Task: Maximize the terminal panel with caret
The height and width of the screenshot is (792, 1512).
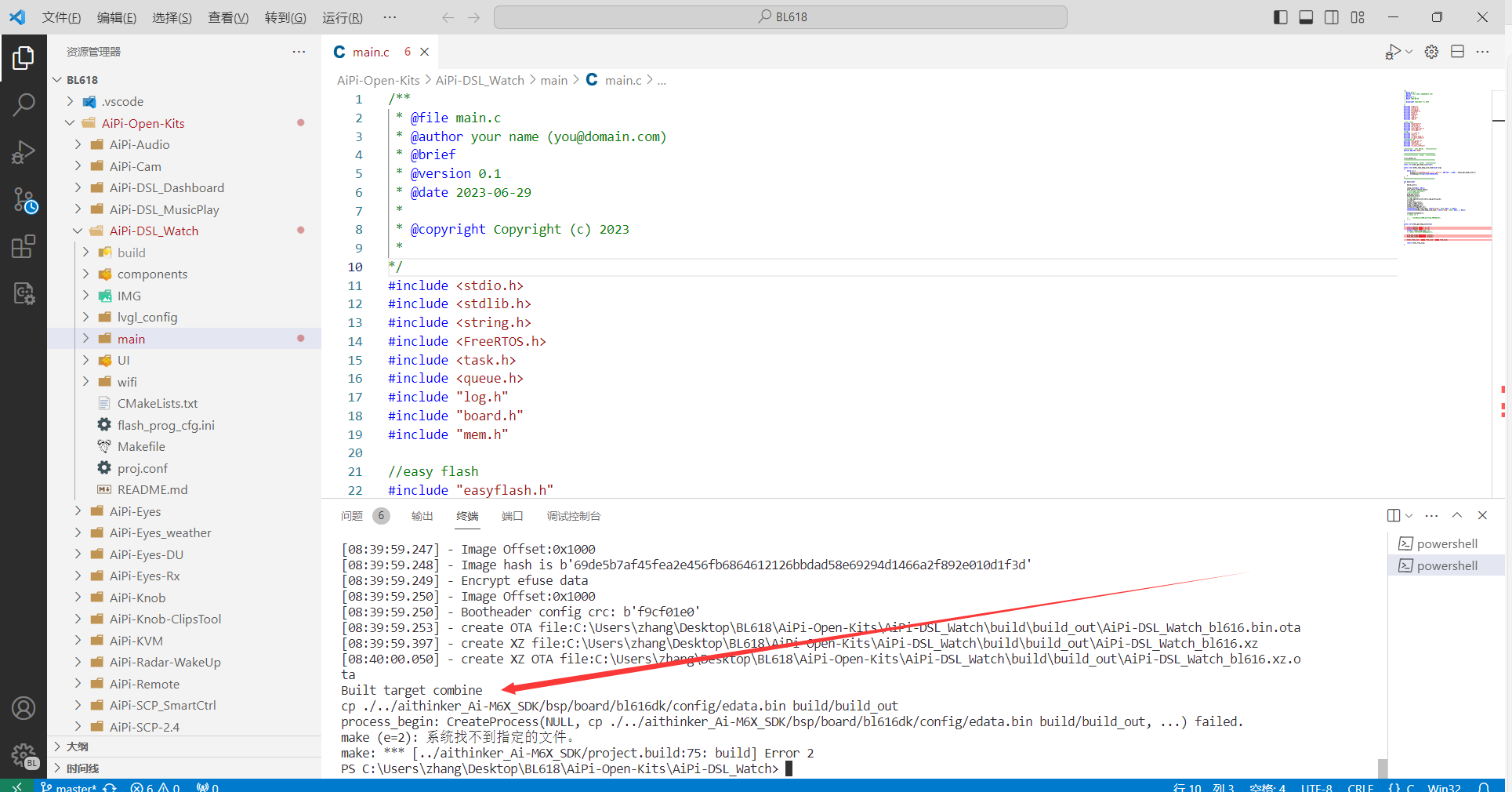Action: pyautogui.click(x=1457, y=515)
